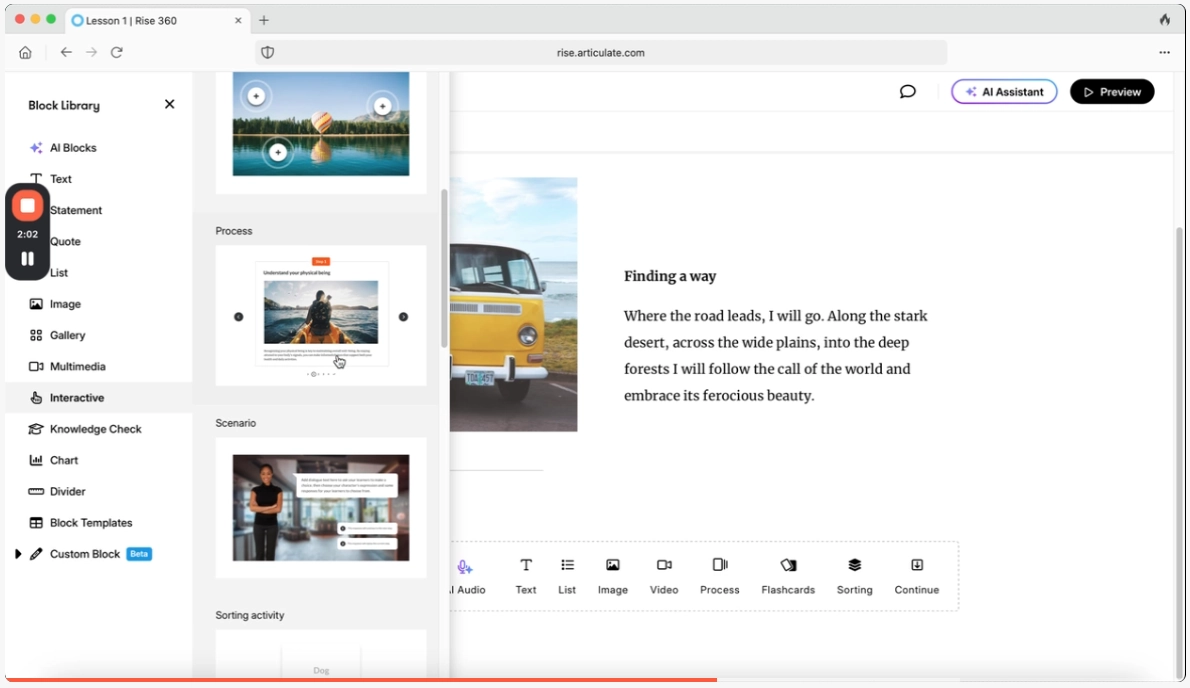Click the paragraph starting 'Where the road leads'
Viewport: 1190px width, 688px height.
[776, 356]
